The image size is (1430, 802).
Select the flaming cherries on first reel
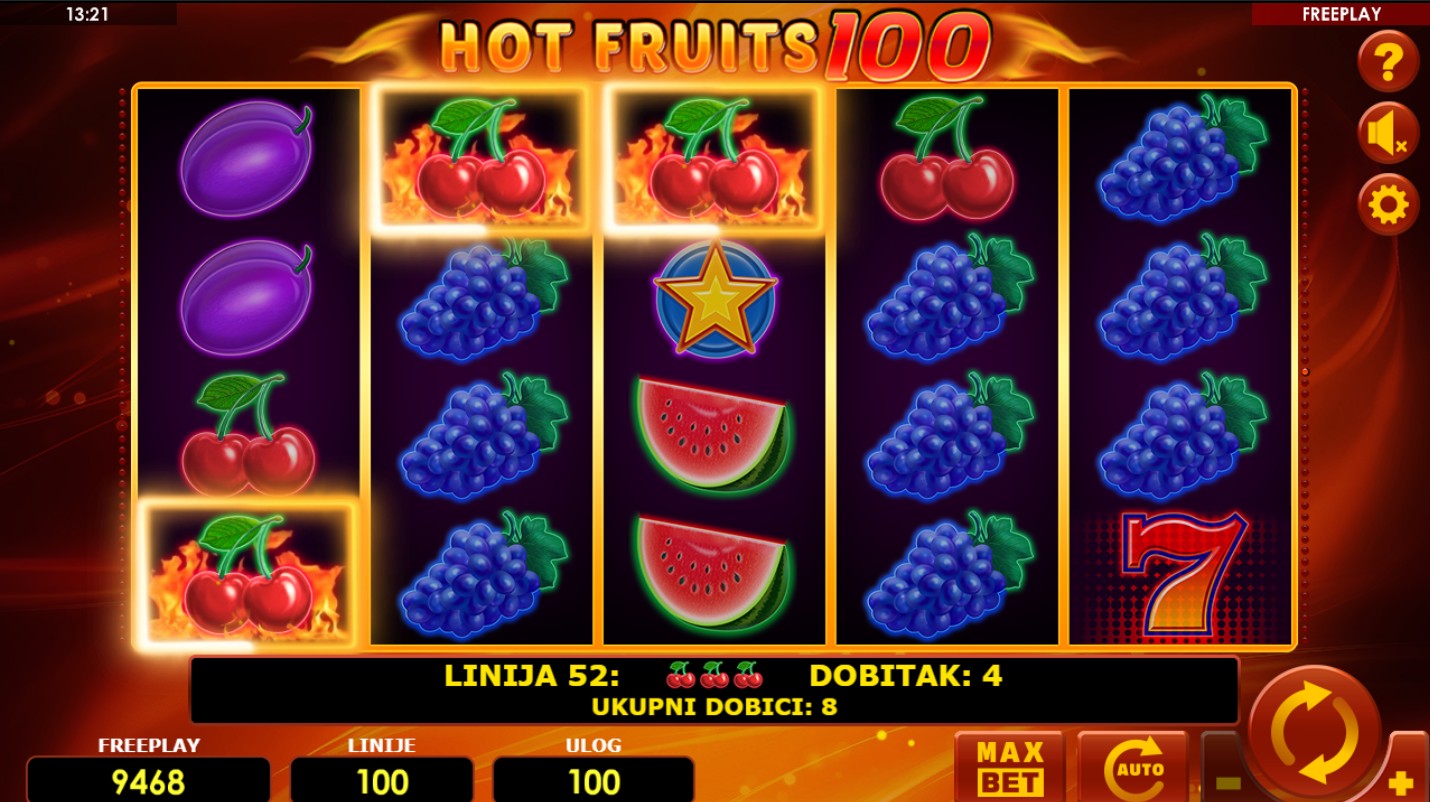coord(247,574)
